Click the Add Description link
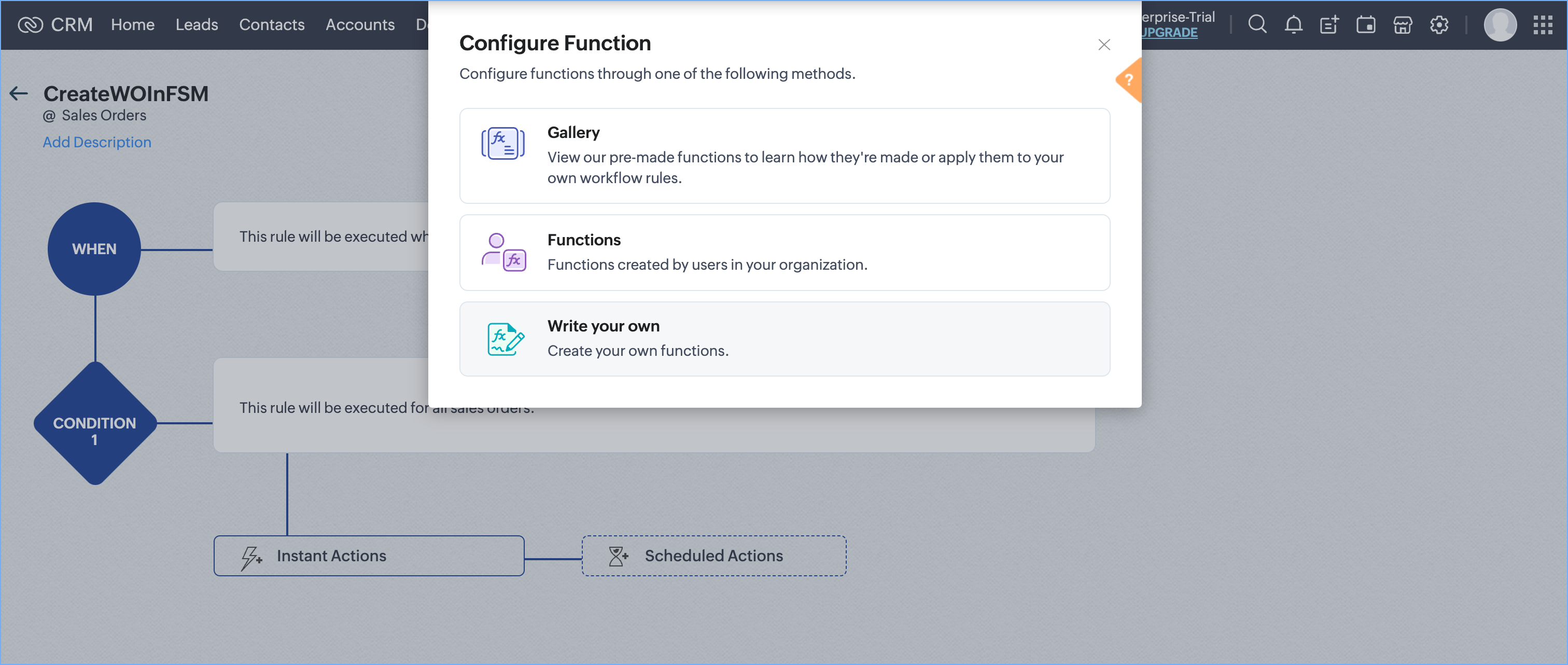Image resolution: width=1568 pixels, height=665 pixels. point(97,142)
